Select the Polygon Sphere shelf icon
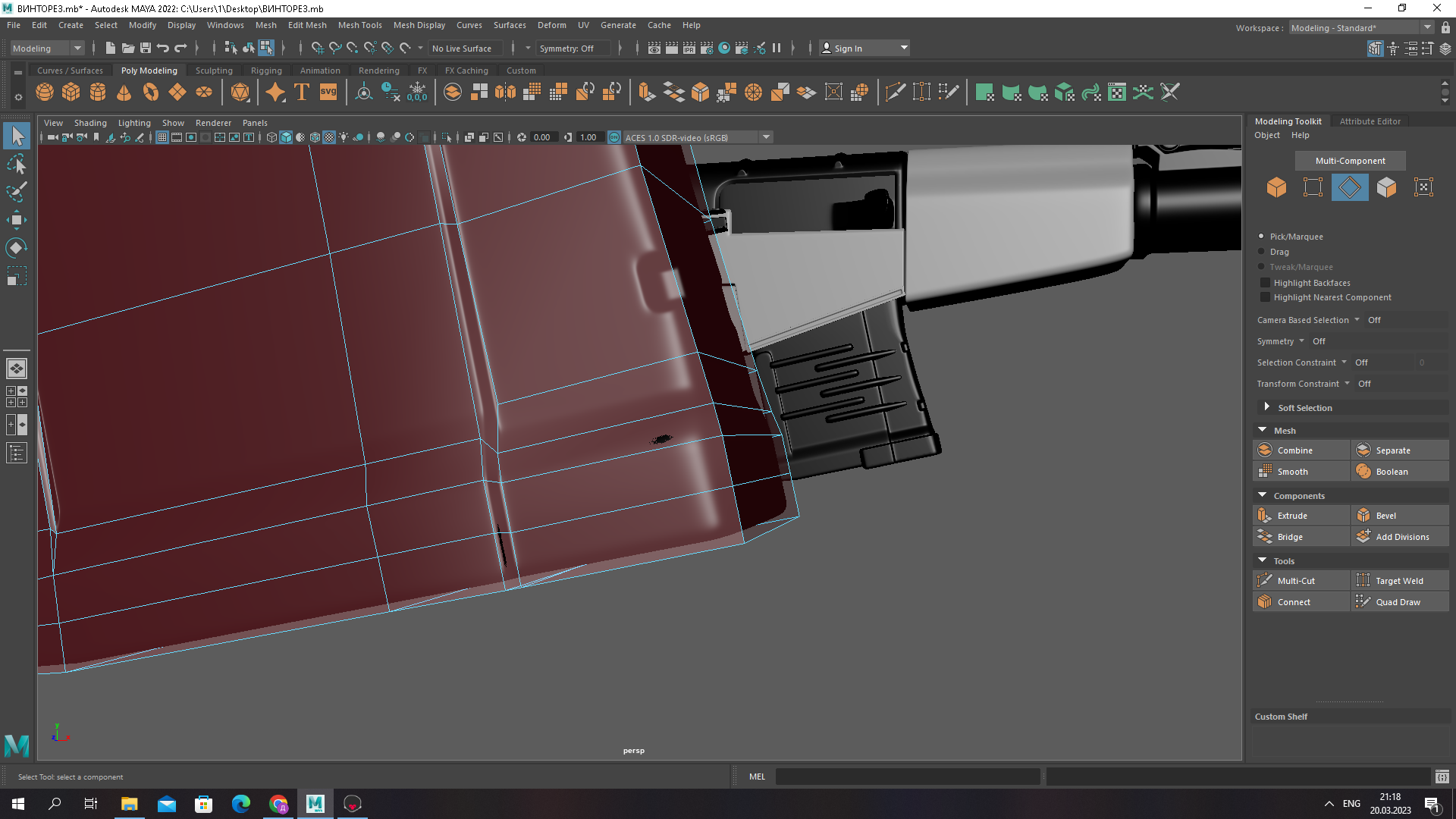1456x819 pixels. pos(45,93)
